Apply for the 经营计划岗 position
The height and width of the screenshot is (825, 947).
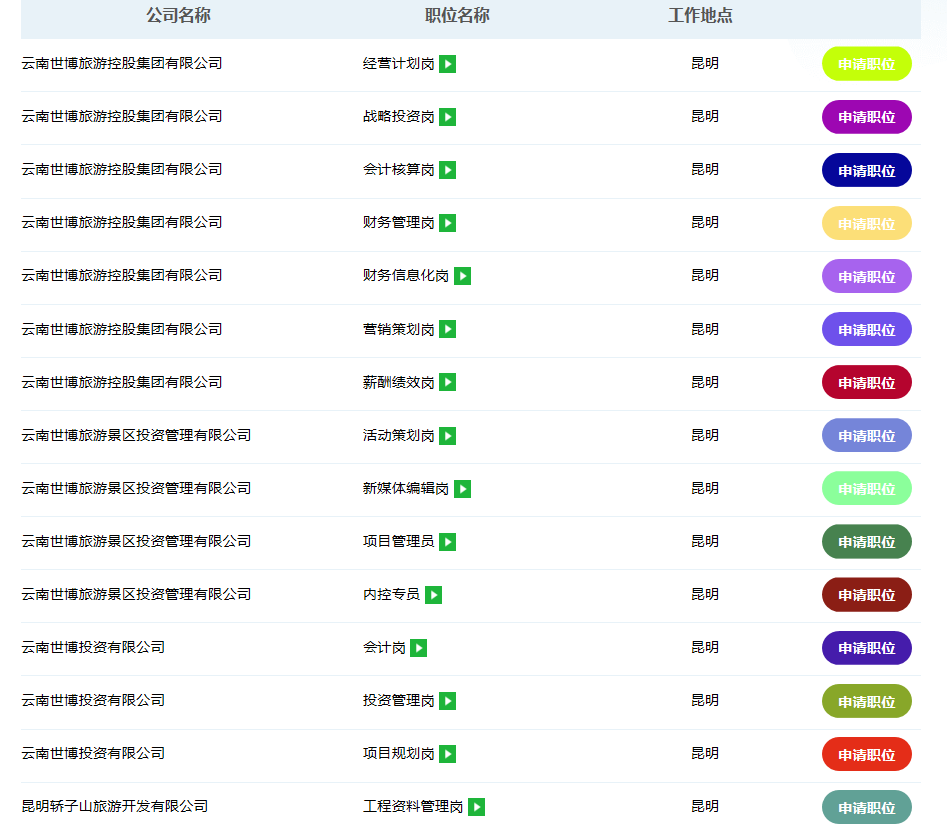(866, 64)
